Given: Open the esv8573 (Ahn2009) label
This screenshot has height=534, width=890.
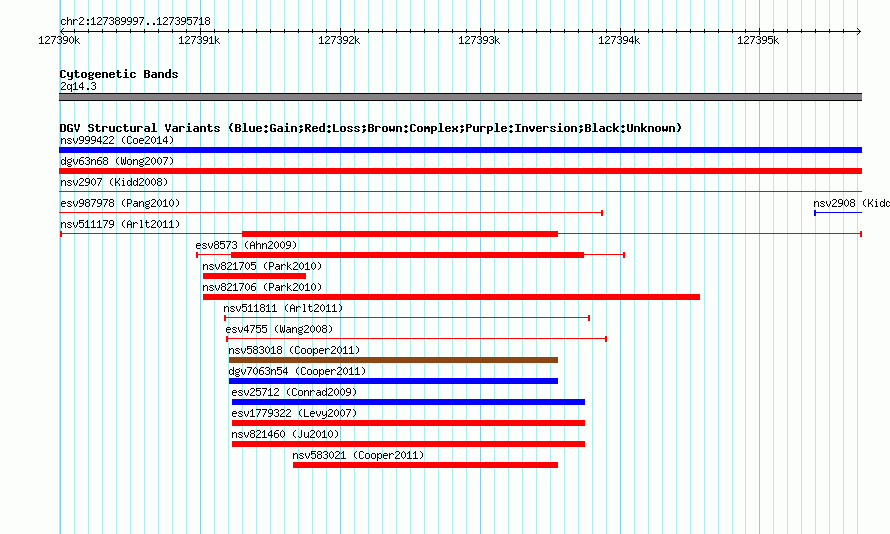Looking at the screenshot, I should 246,245.
